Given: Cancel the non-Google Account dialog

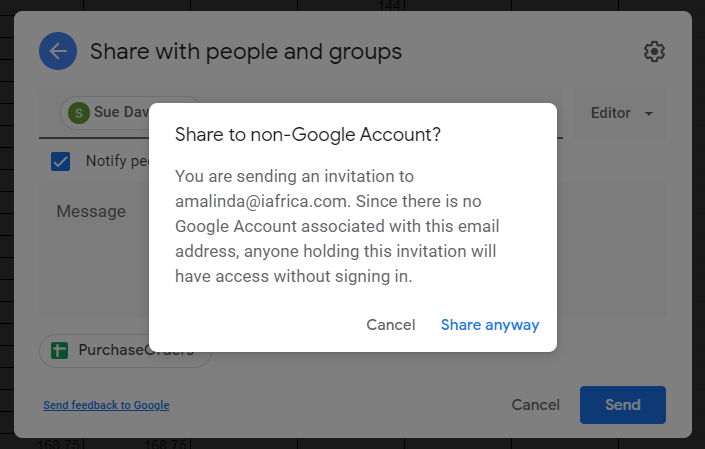Looking at the screenshot, I should click(391, 325).
